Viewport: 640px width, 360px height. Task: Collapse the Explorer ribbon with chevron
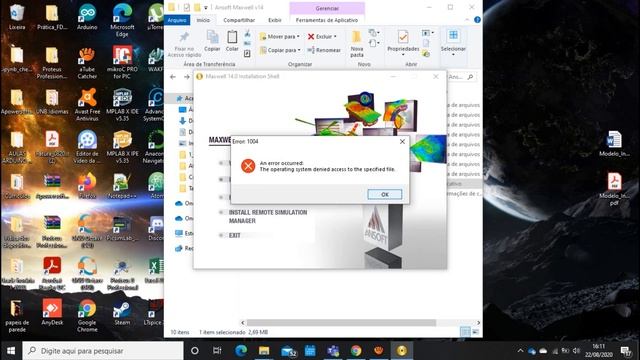(x=467, y=20)
